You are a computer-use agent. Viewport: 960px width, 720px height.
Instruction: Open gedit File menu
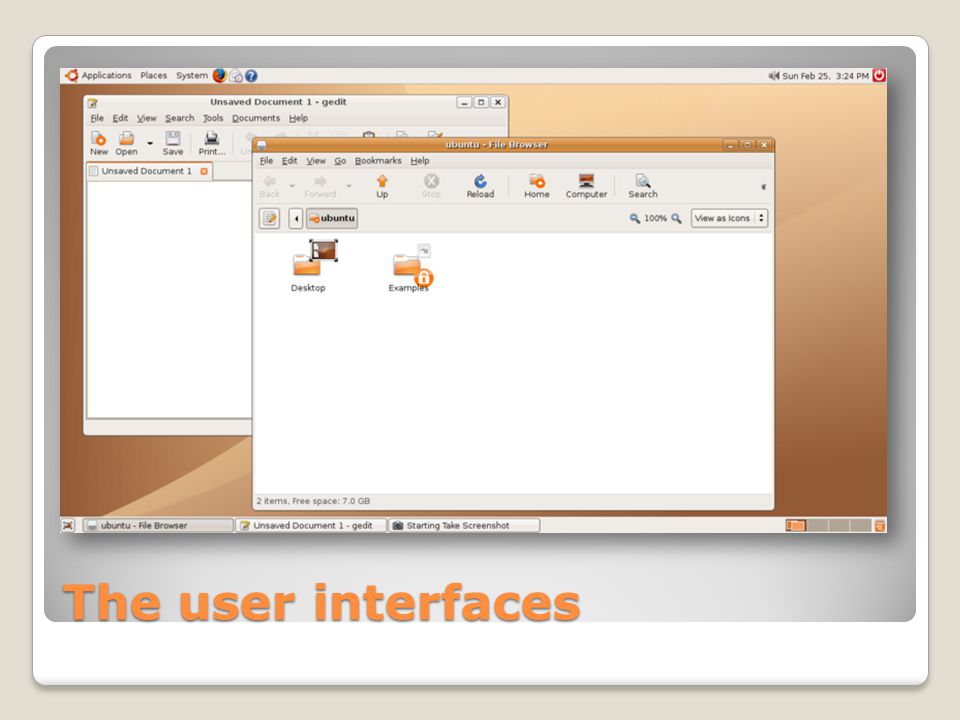[97, 118]
